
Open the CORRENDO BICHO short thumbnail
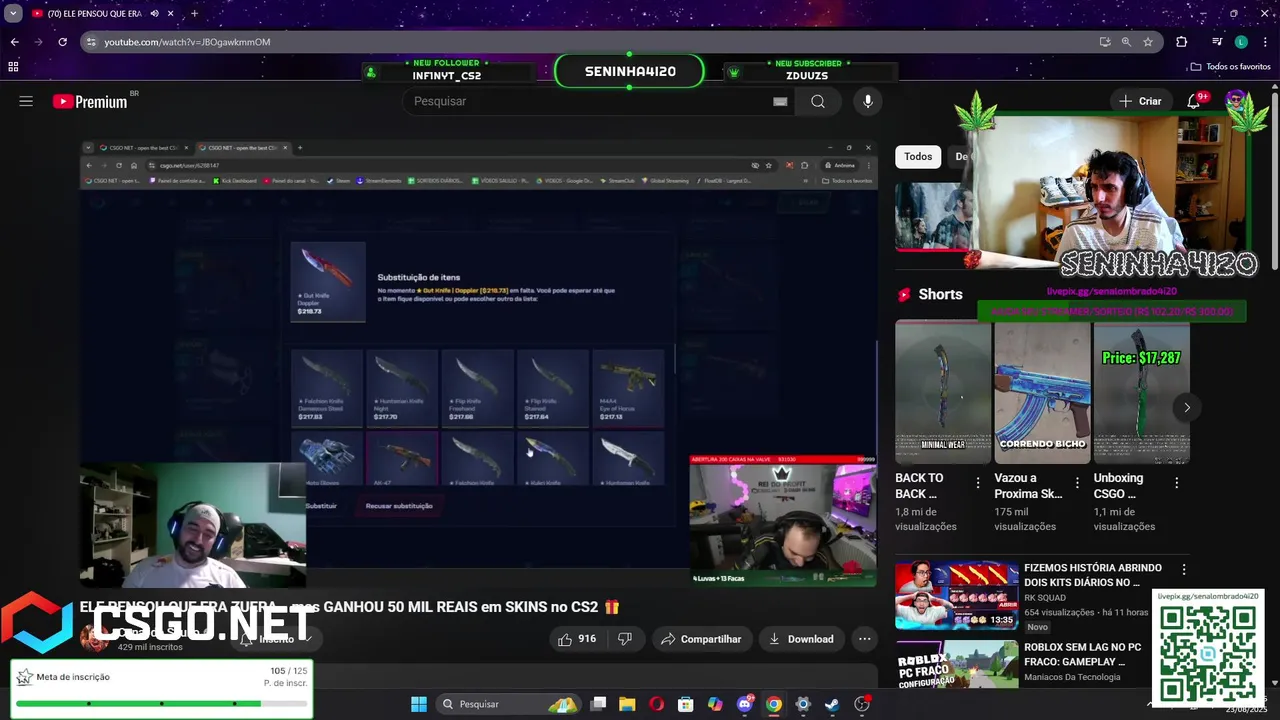(1042, 392)
